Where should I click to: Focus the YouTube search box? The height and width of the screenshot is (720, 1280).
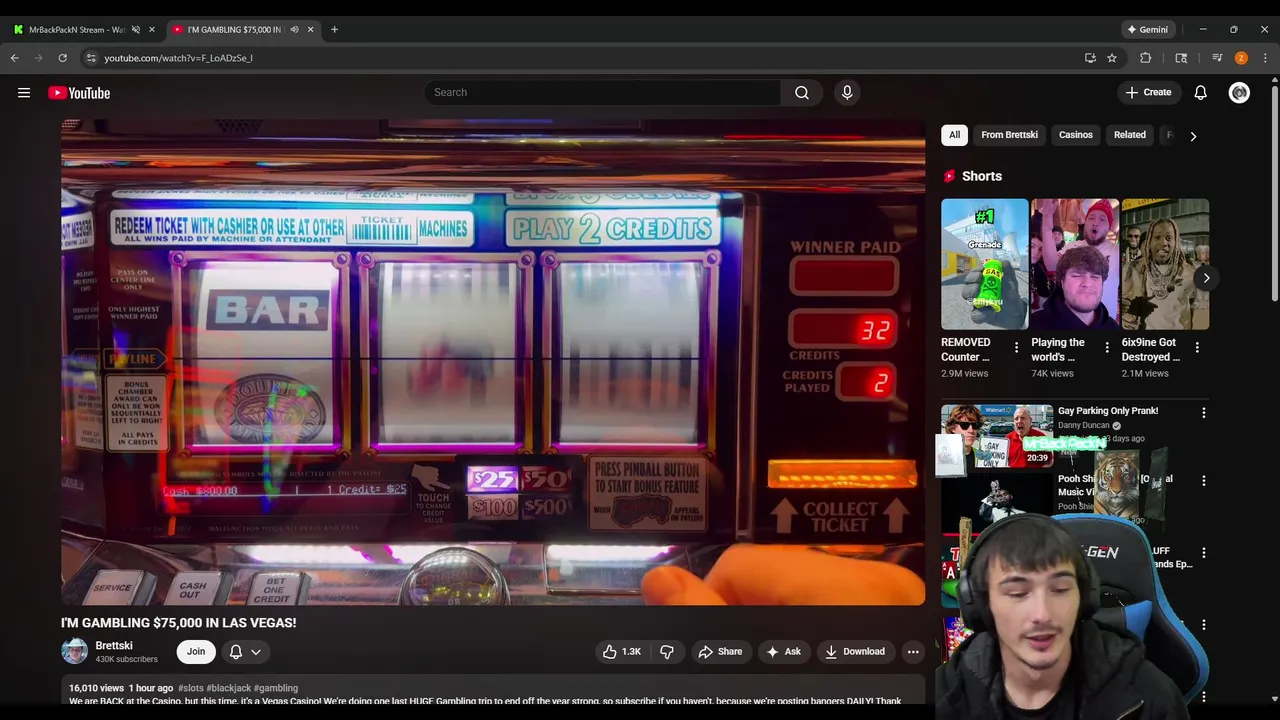(602, 92)
